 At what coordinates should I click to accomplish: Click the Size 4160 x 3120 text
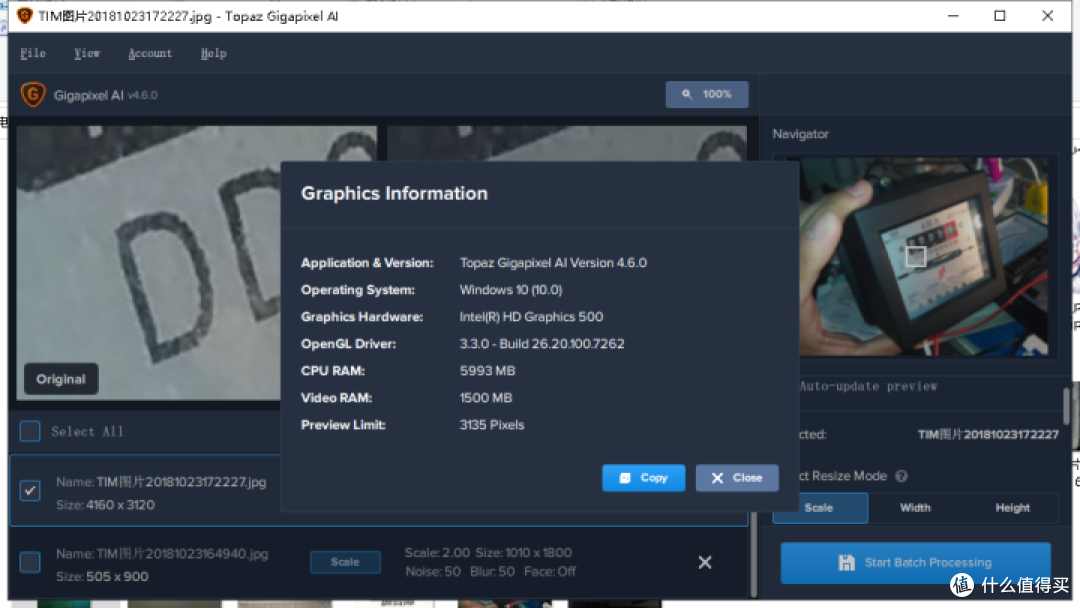click(x=105, y=505)
